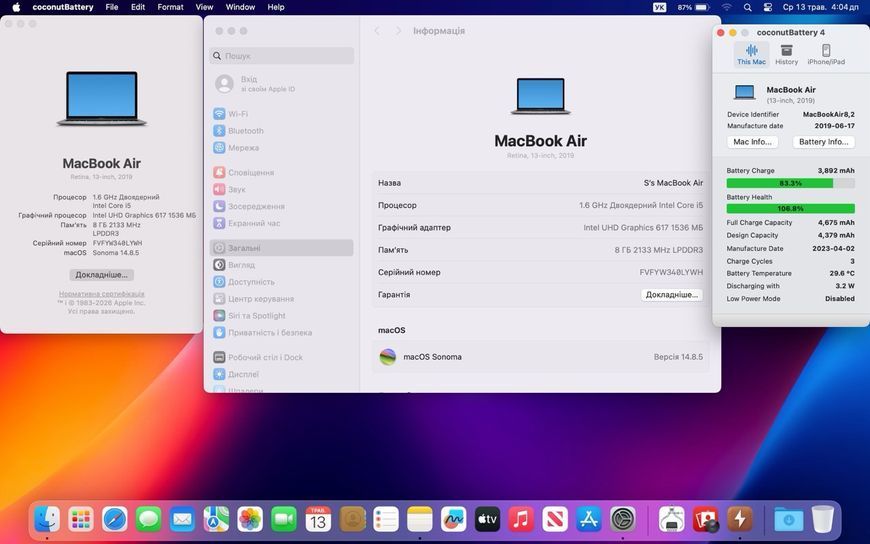The height and width of the screenshot is (544, 870).
Task: Open Photos from the Dock
Action: point(250,520)
